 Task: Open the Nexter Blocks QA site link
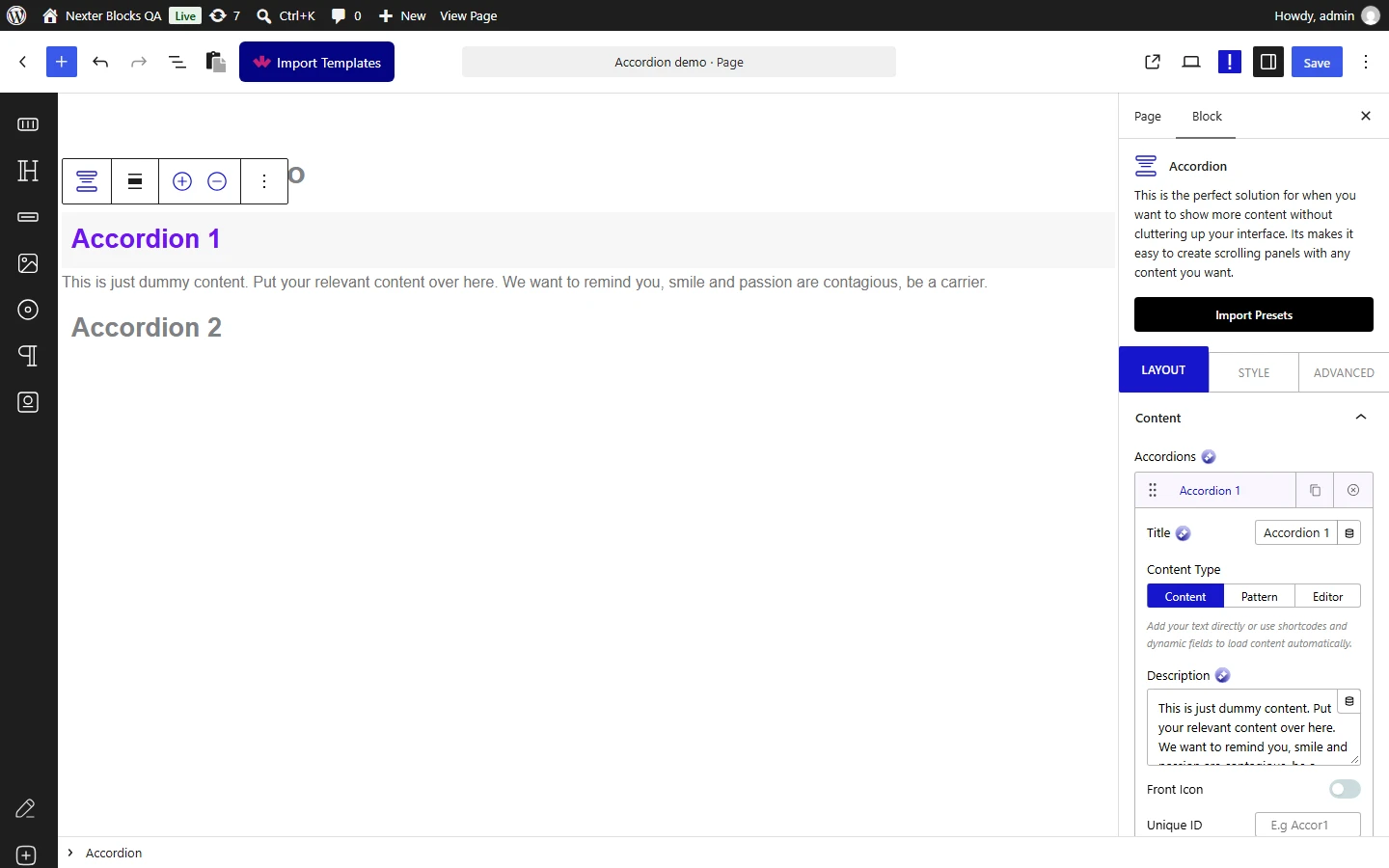(102, 15)
